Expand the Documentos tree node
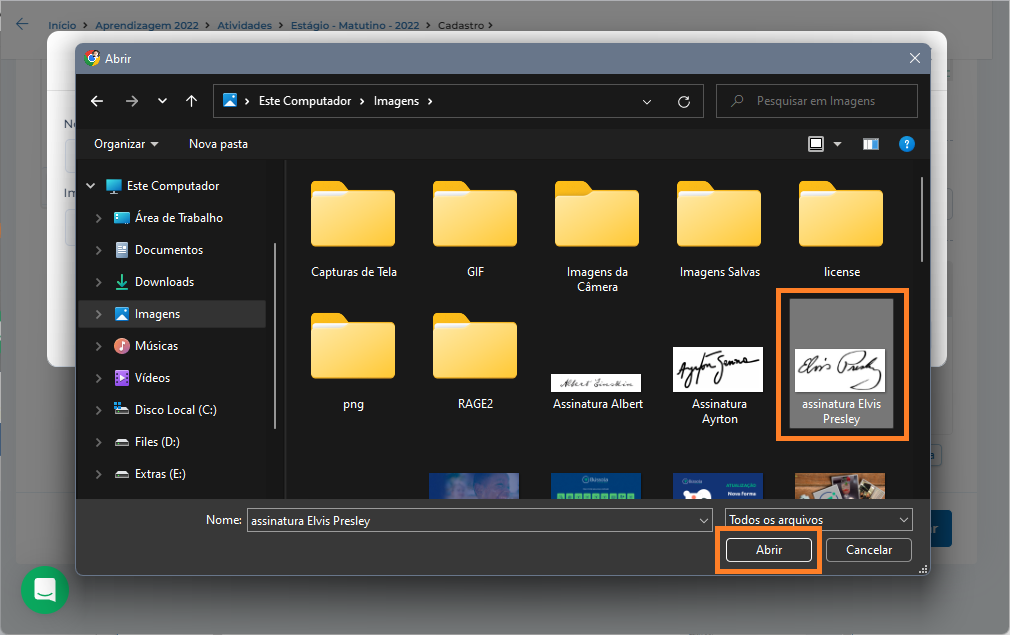The width and height of the screenshot is (1010, 635). pos(99,250)
